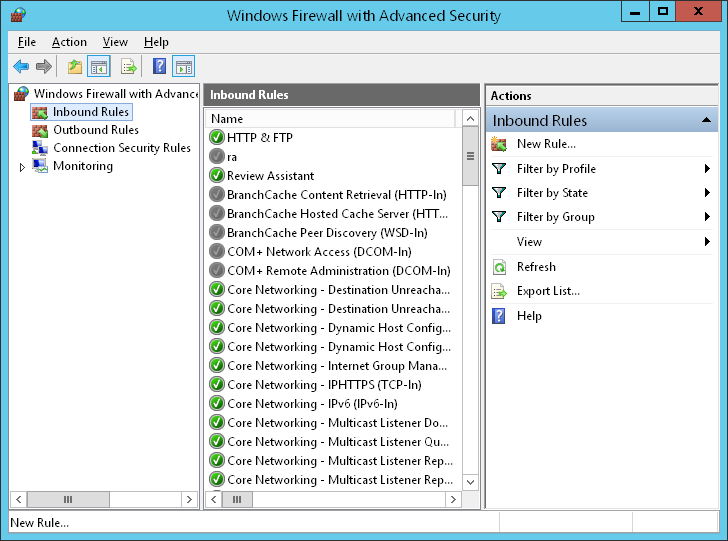Viewport: 728px width, 541px height.
Task: Open the Filter by Group submenu arrow
Action: (707, 217)
